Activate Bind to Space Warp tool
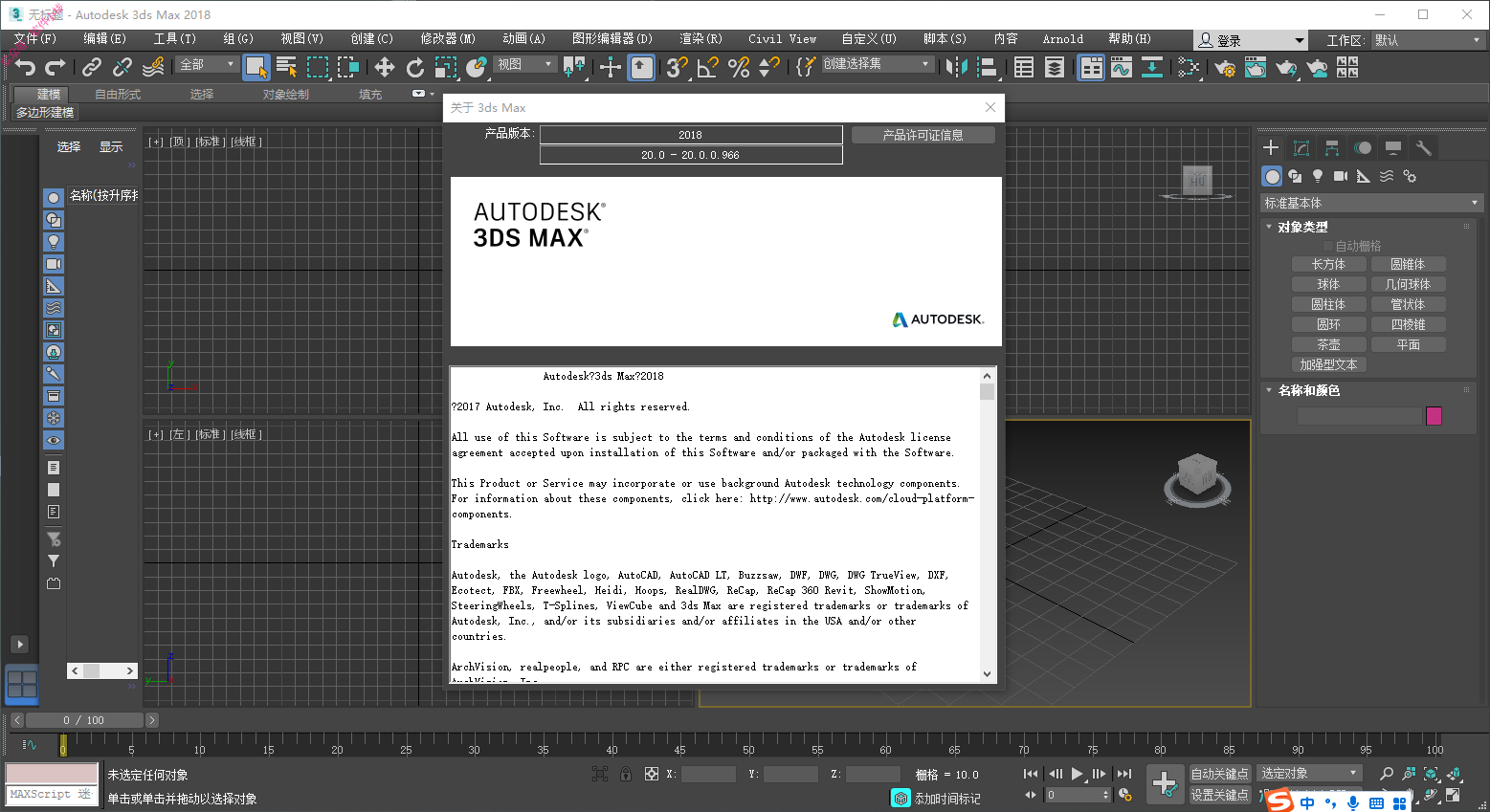 (x=153, y=67)
